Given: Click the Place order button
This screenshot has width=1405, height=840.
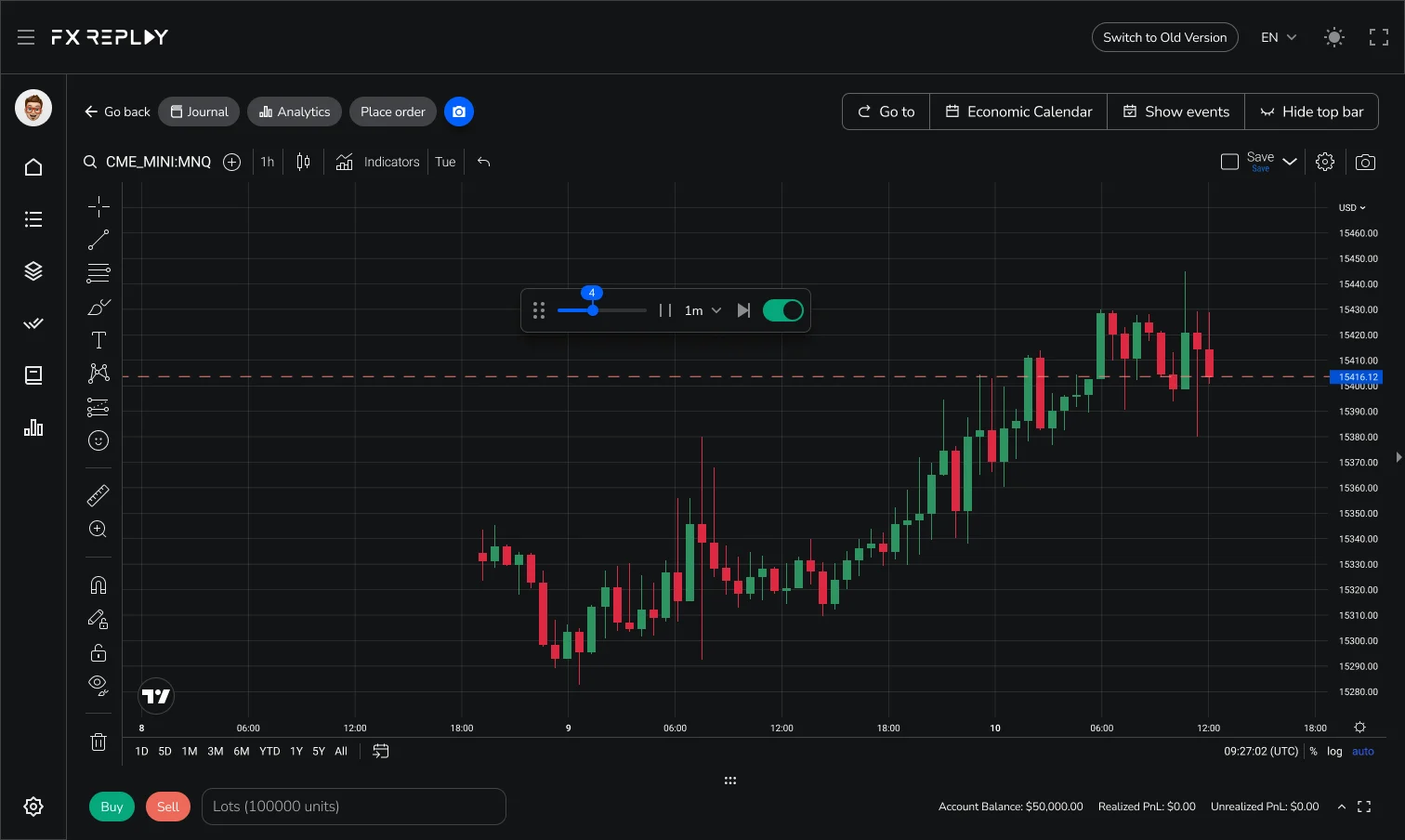Looking at the screenshot, I should [x=393, y=112].
